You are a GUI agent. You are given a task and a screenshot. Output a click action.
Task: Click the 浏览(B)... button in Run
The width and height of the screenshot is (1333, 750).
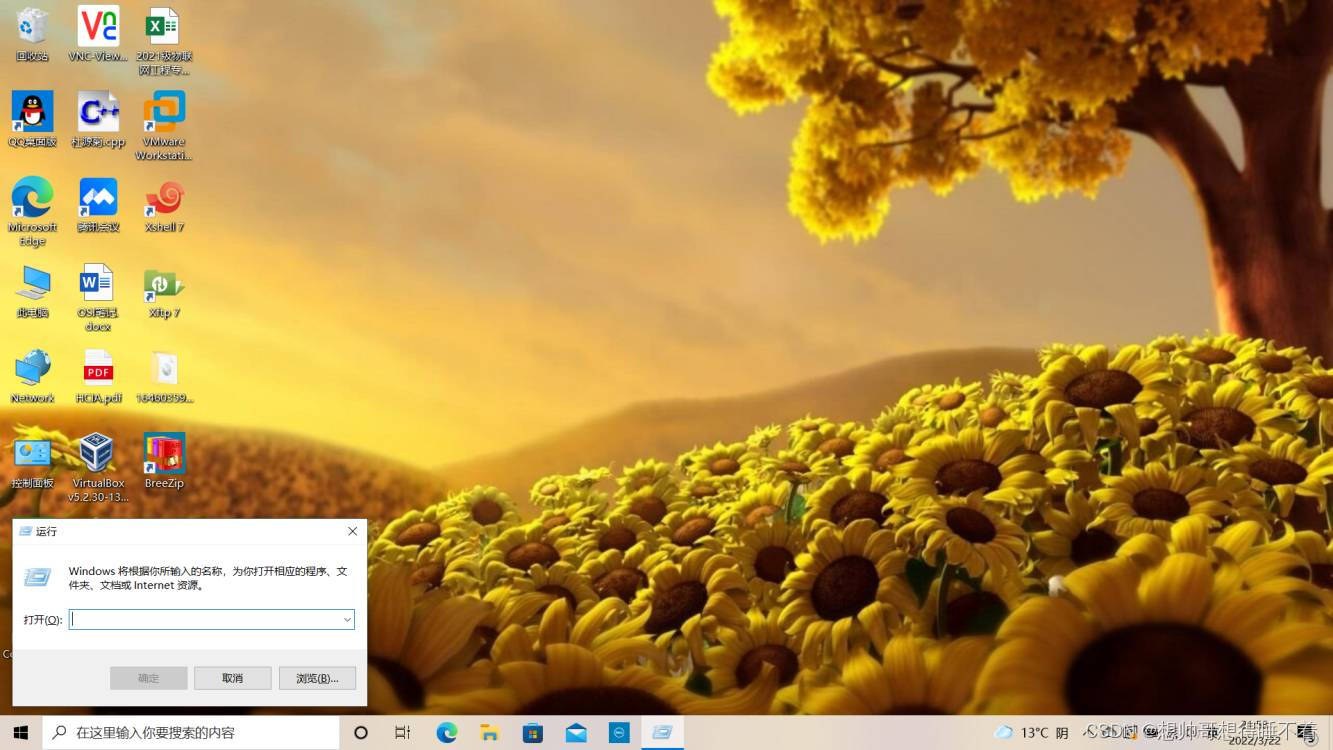[x=317, y=678]
